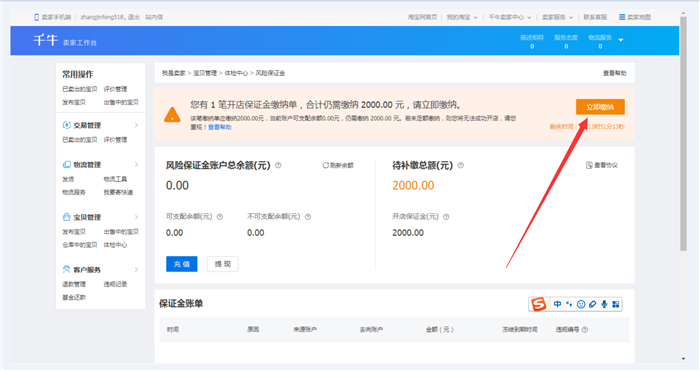Click help icon beside 风险保证金账户总余额

tap(278, 166)
